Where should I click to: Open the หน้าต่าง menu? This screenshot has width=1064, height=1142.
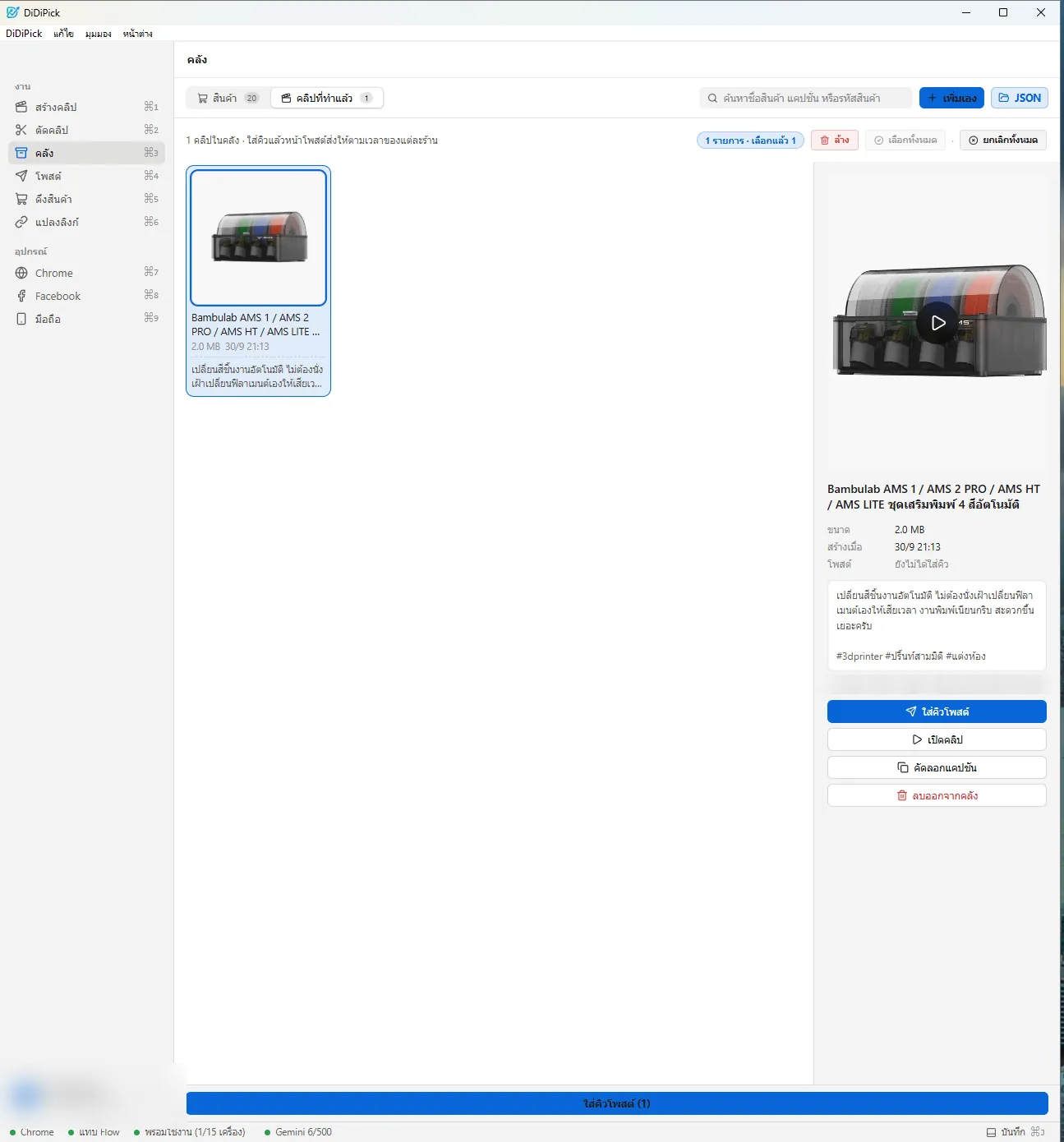point(138,34)
